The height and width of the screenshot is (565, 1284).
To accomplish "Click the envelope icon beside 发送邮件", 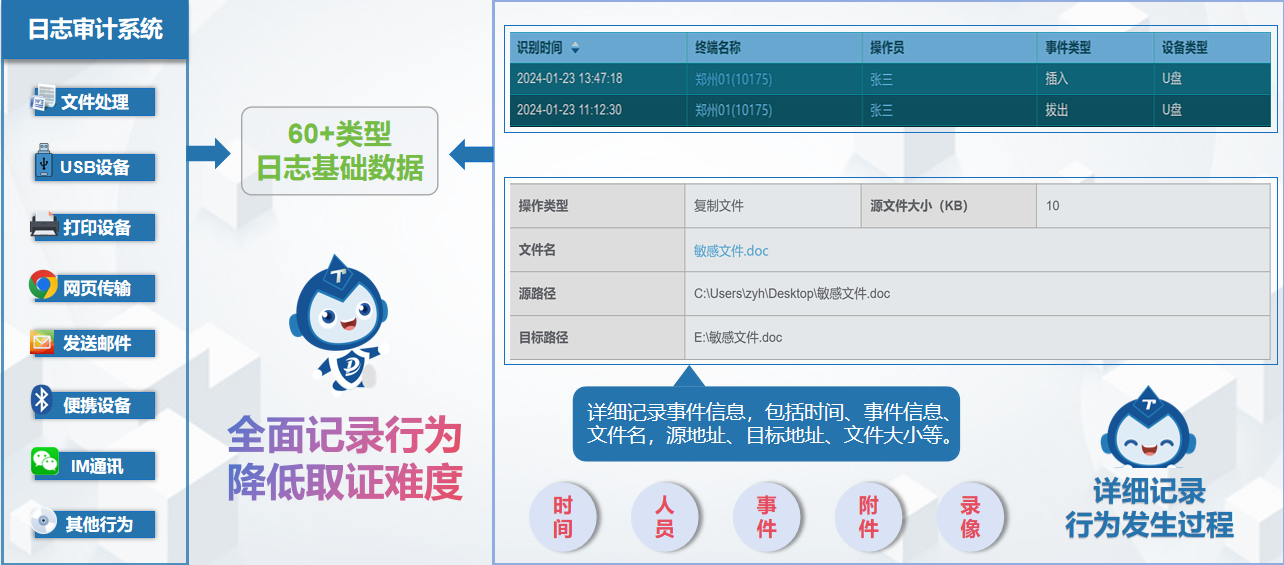I will click(x=42, y=342).
